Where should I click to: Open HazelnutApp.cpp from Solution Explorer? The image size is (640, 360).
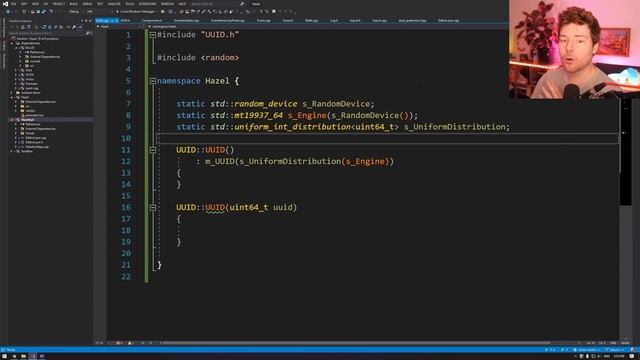tap(36, 147)
